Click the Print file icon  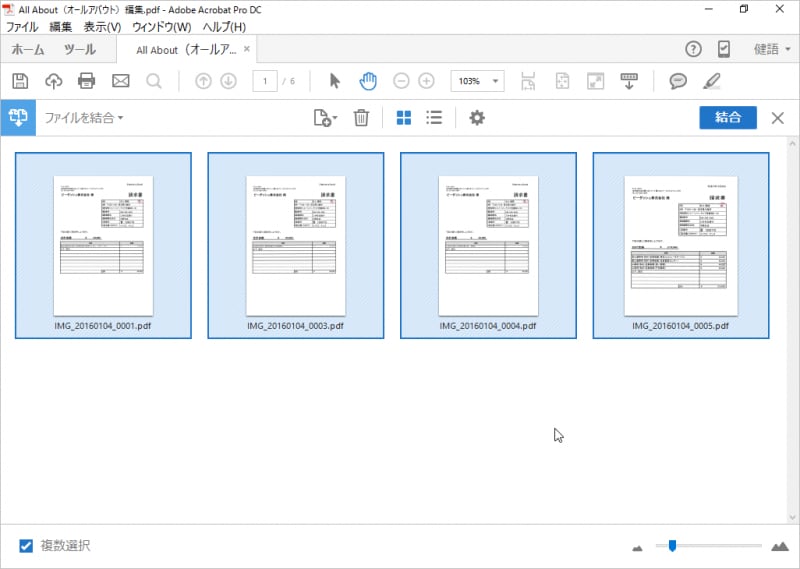coord(87,81)
